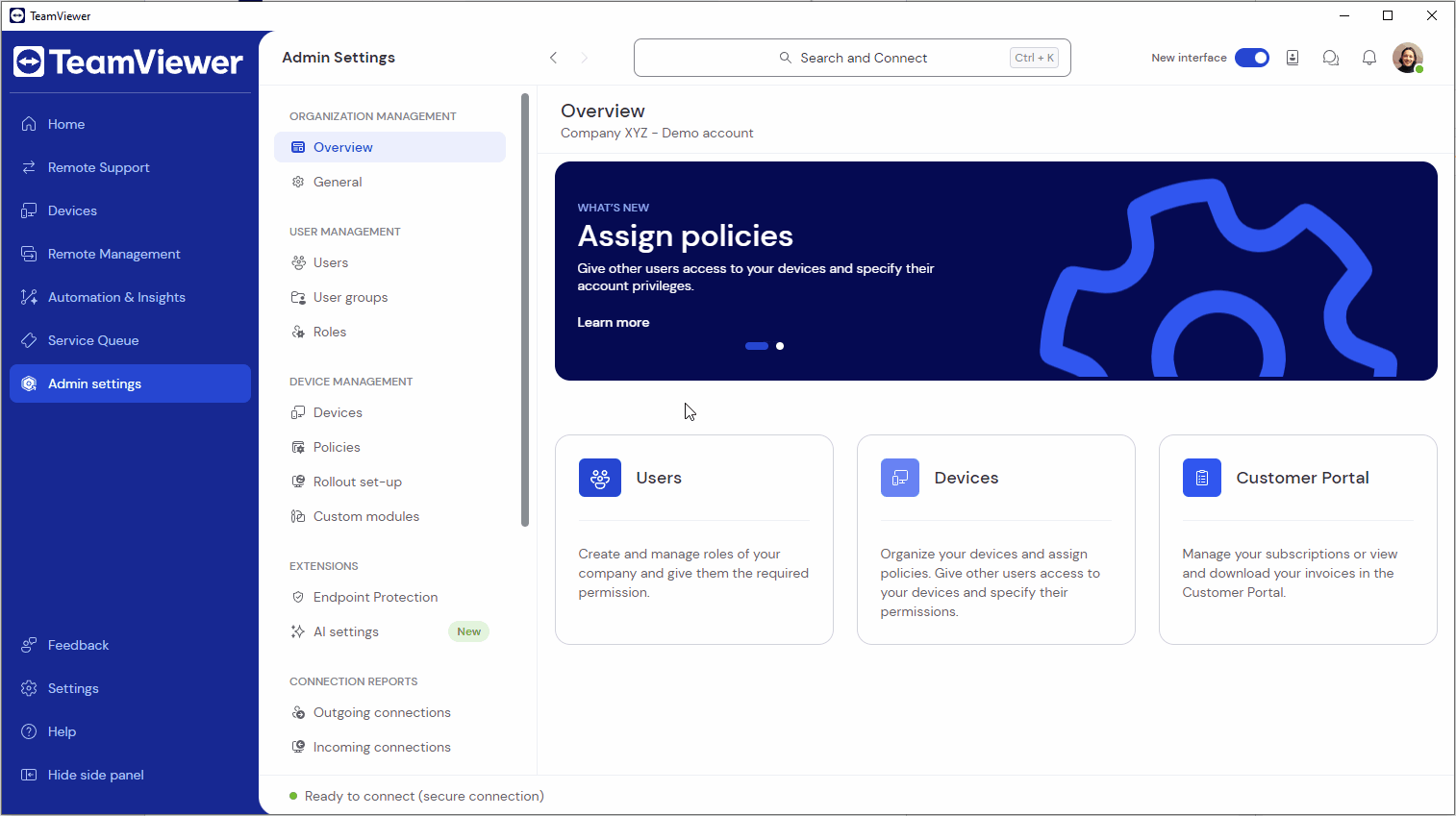Click the Devices card icon
The height and width of the screenshot is (816, 1456).
click(x=900, y=478)
